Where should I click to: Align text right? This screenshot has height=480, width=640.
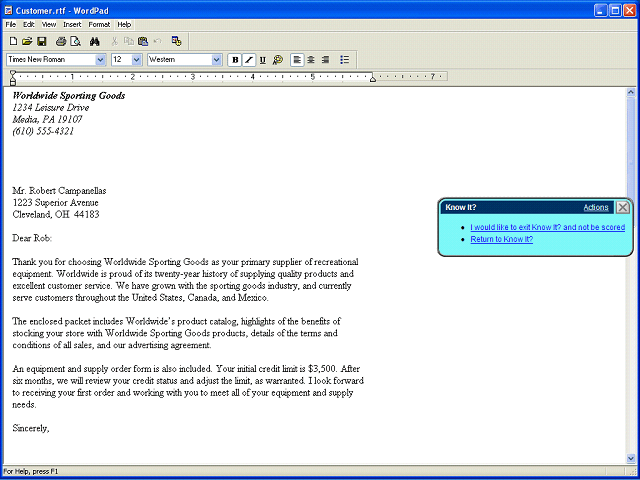[325, 60]
